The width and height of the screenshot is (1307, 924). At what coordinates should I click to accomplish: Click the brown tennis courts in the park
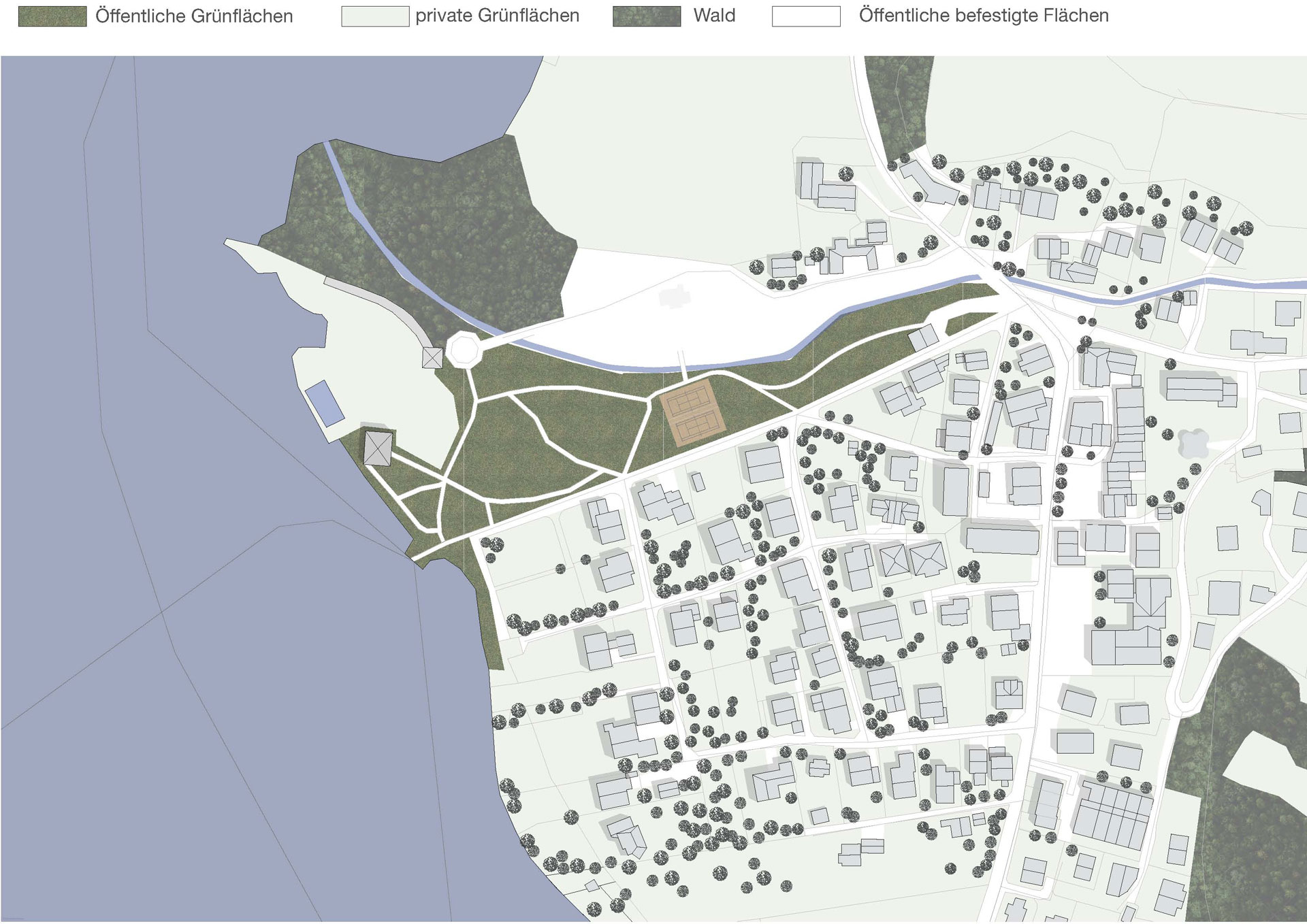(692, 413)
